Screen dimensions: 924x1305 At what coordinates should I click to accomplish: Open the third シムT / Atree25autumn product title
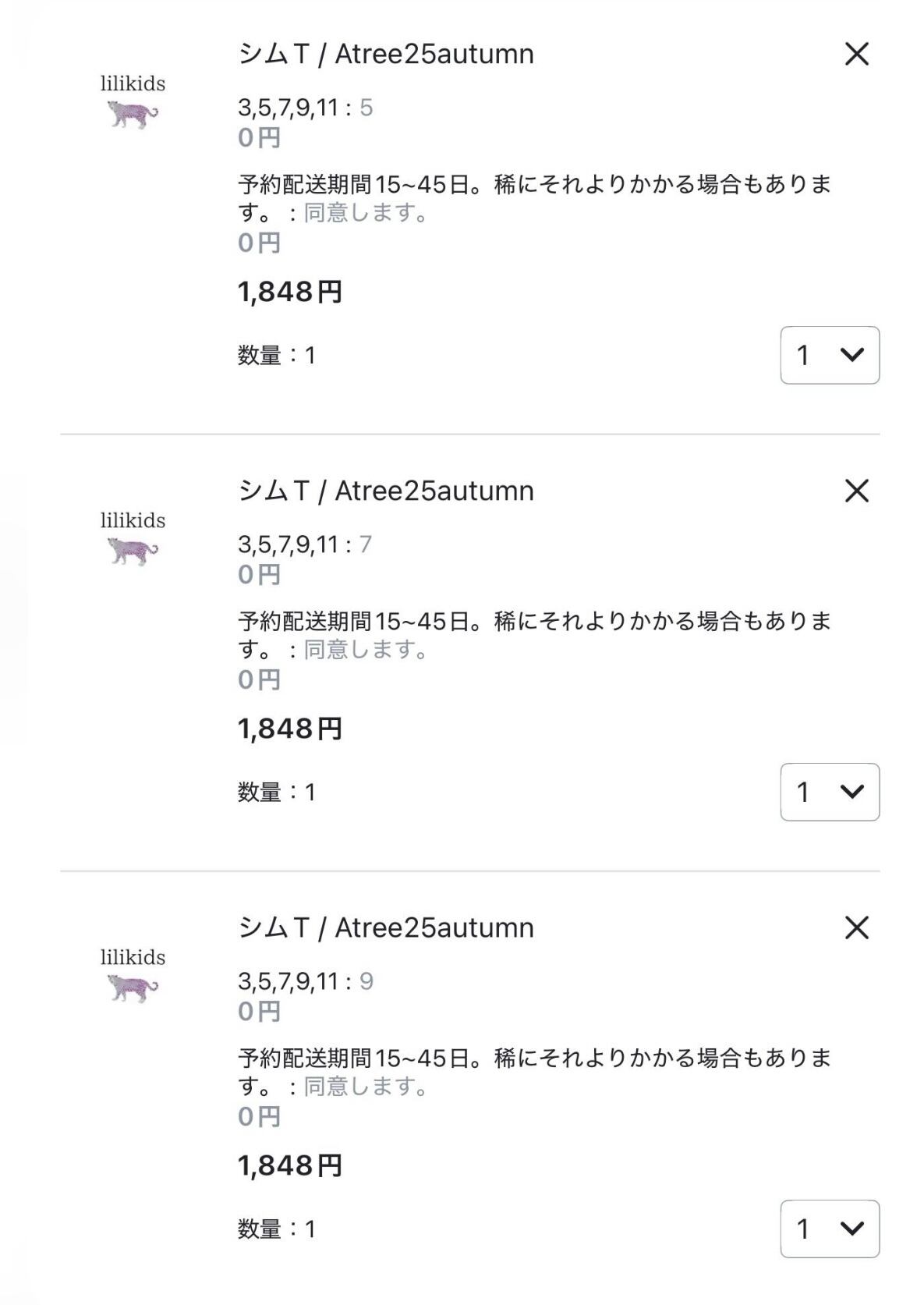tap(386, 928)
